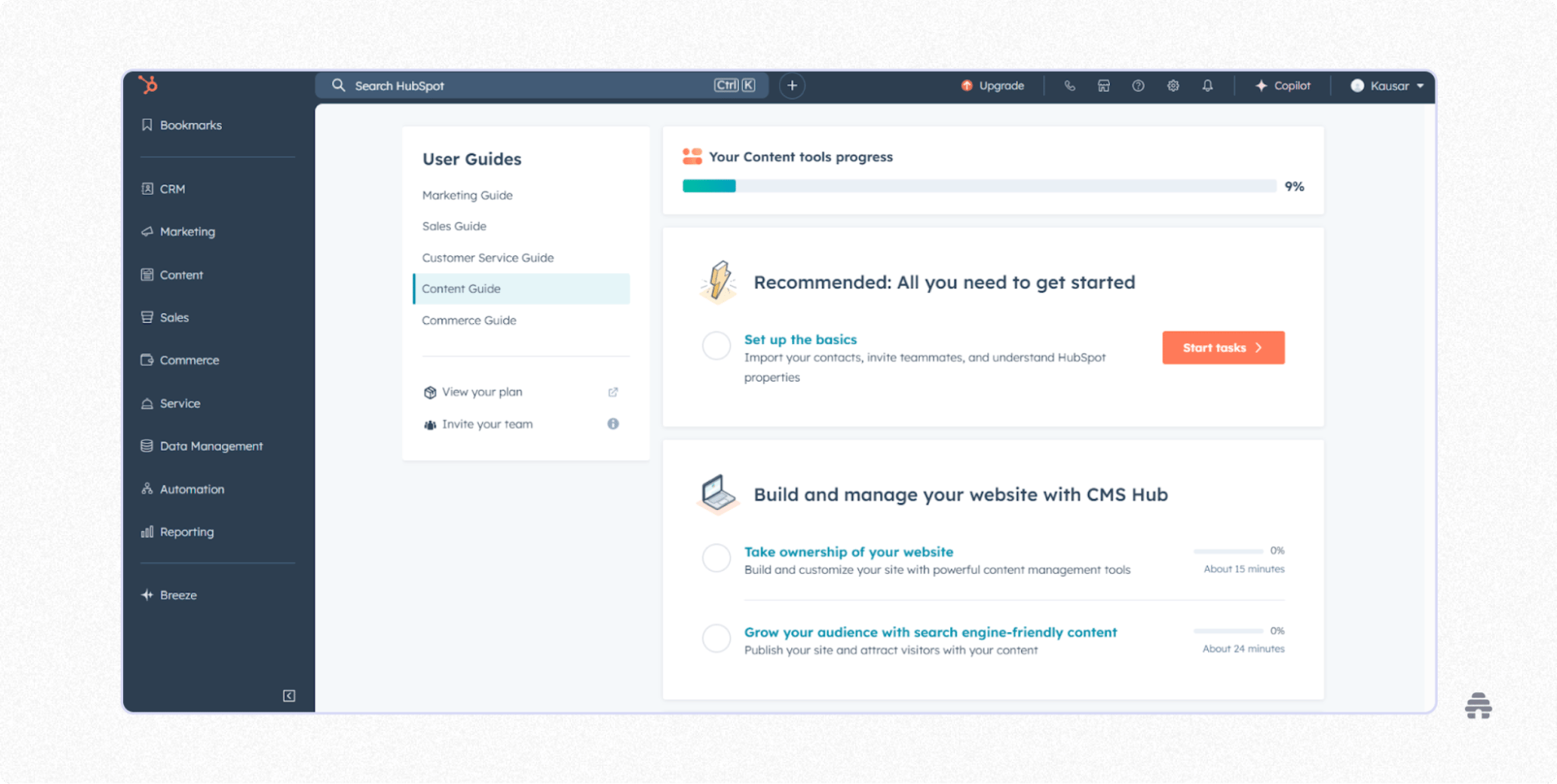The image size is (1557, 784).
Task: Collapse the left sidebar navigation
Action: [289, 695]
